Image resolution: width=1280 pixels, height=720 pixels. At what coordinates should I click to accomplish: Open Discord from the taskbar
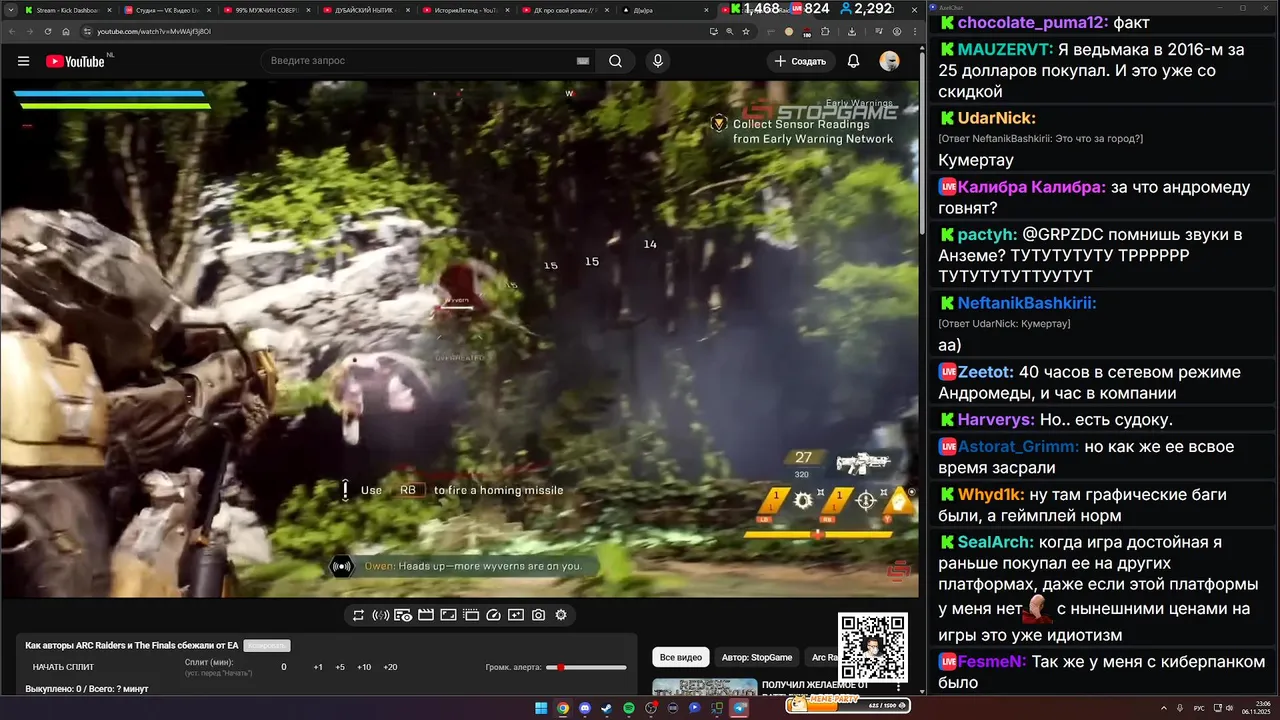point(585,708)
